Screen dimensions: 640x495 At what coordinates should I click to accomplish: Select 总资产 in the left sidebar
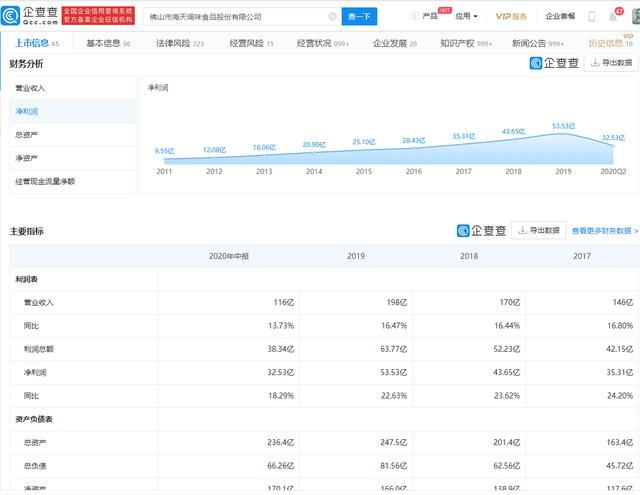pos(26,134)
